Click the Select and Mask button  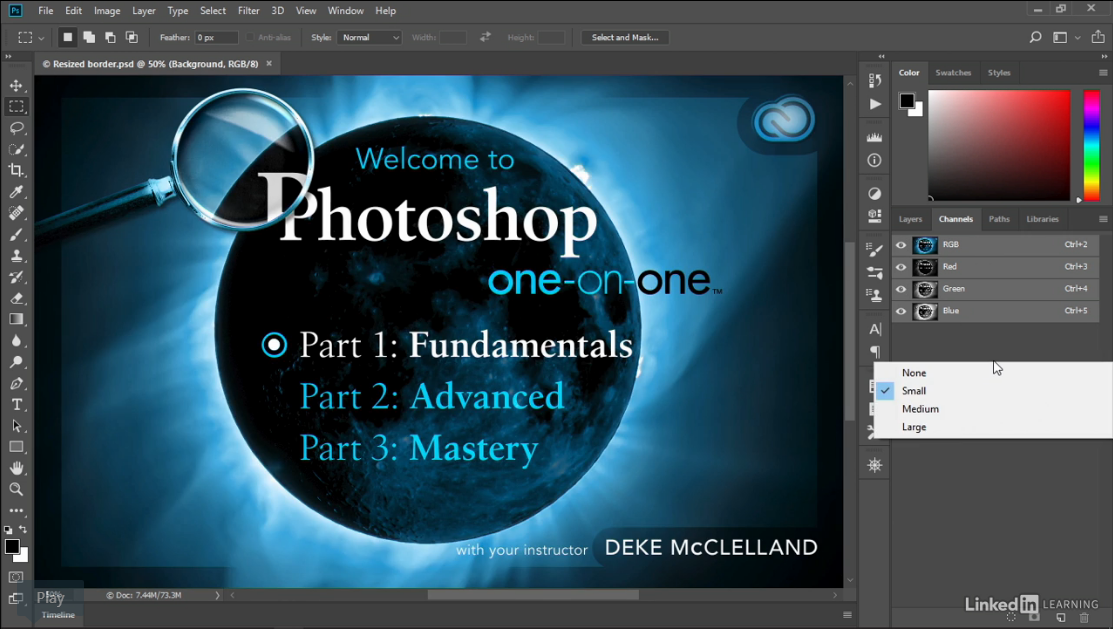click(x=625, y=38)
